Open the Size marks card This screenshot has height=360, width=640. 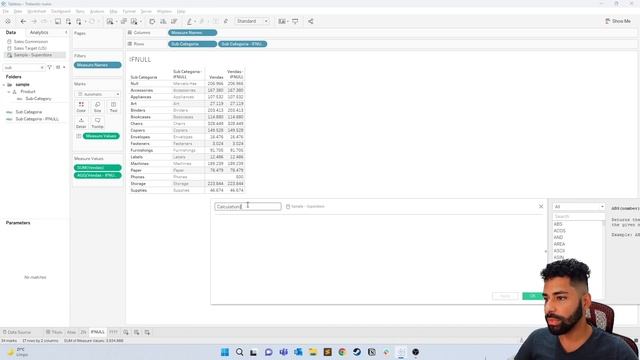pos(97,107)
